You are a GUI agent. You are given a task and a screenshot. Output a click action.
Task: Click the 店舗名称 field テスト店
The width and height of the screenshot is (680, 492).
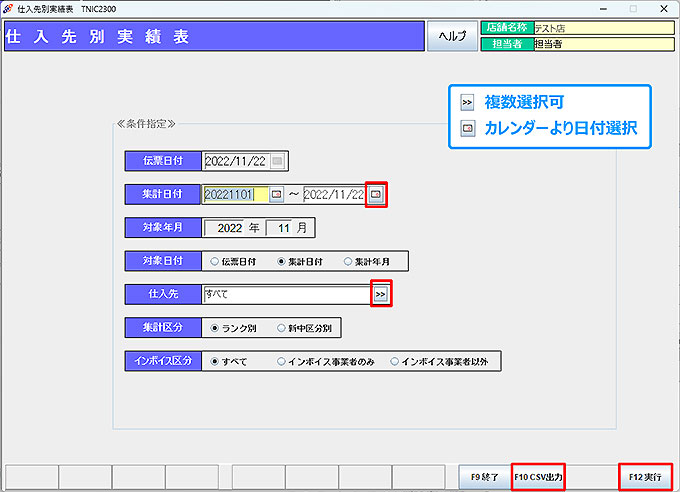tap(604, 28)
